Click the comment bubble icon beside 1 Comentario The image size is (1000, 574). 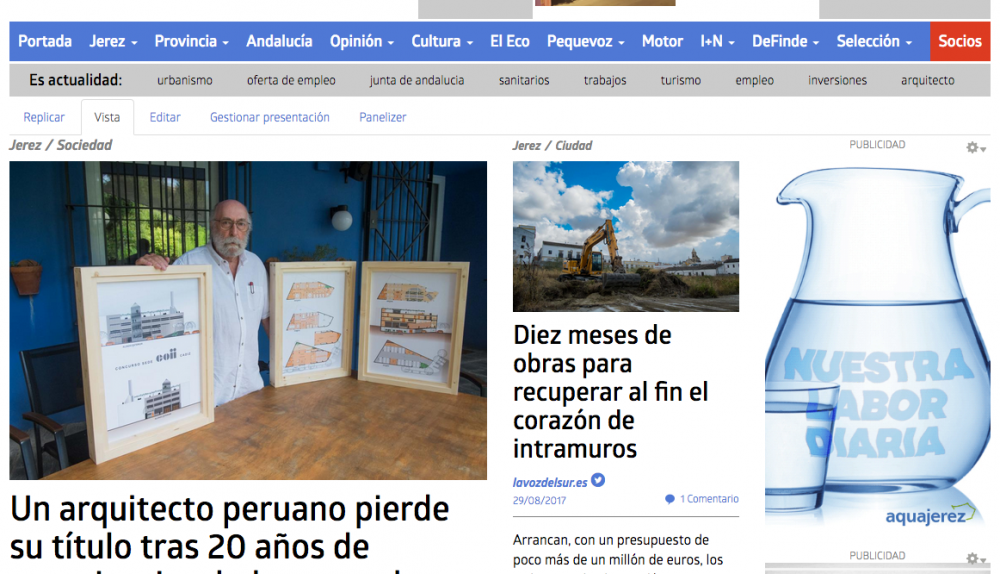pyautogui.click(x=669, y=499)
